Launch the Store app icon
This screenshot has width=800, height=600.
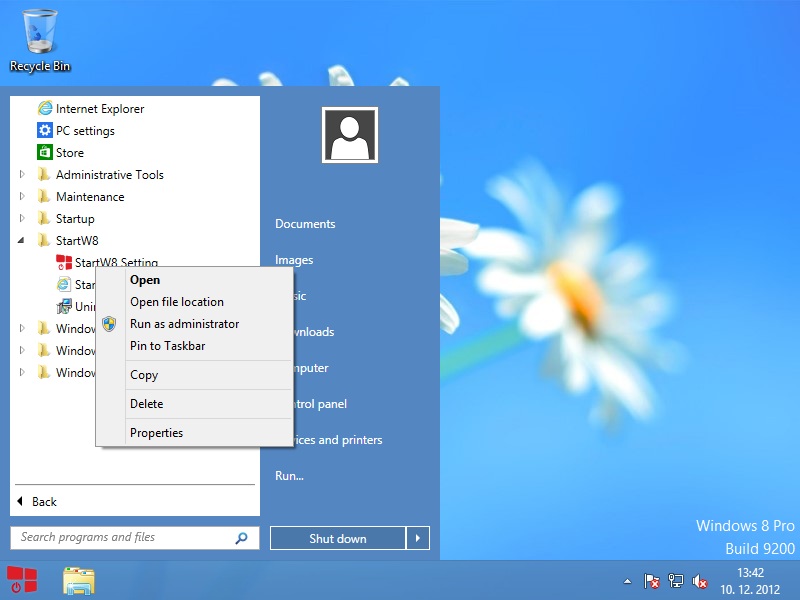click(44, 153)
